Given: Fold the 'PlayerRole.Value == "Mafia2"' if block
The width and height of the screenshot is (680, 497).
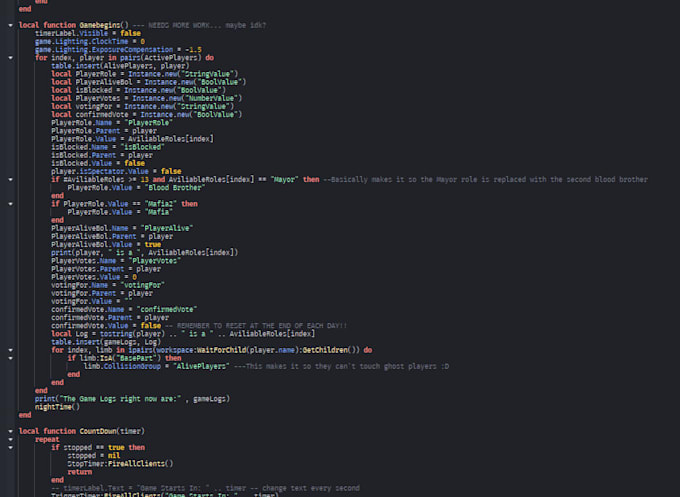Looking at the screenshot, I should tap(10, 204).
